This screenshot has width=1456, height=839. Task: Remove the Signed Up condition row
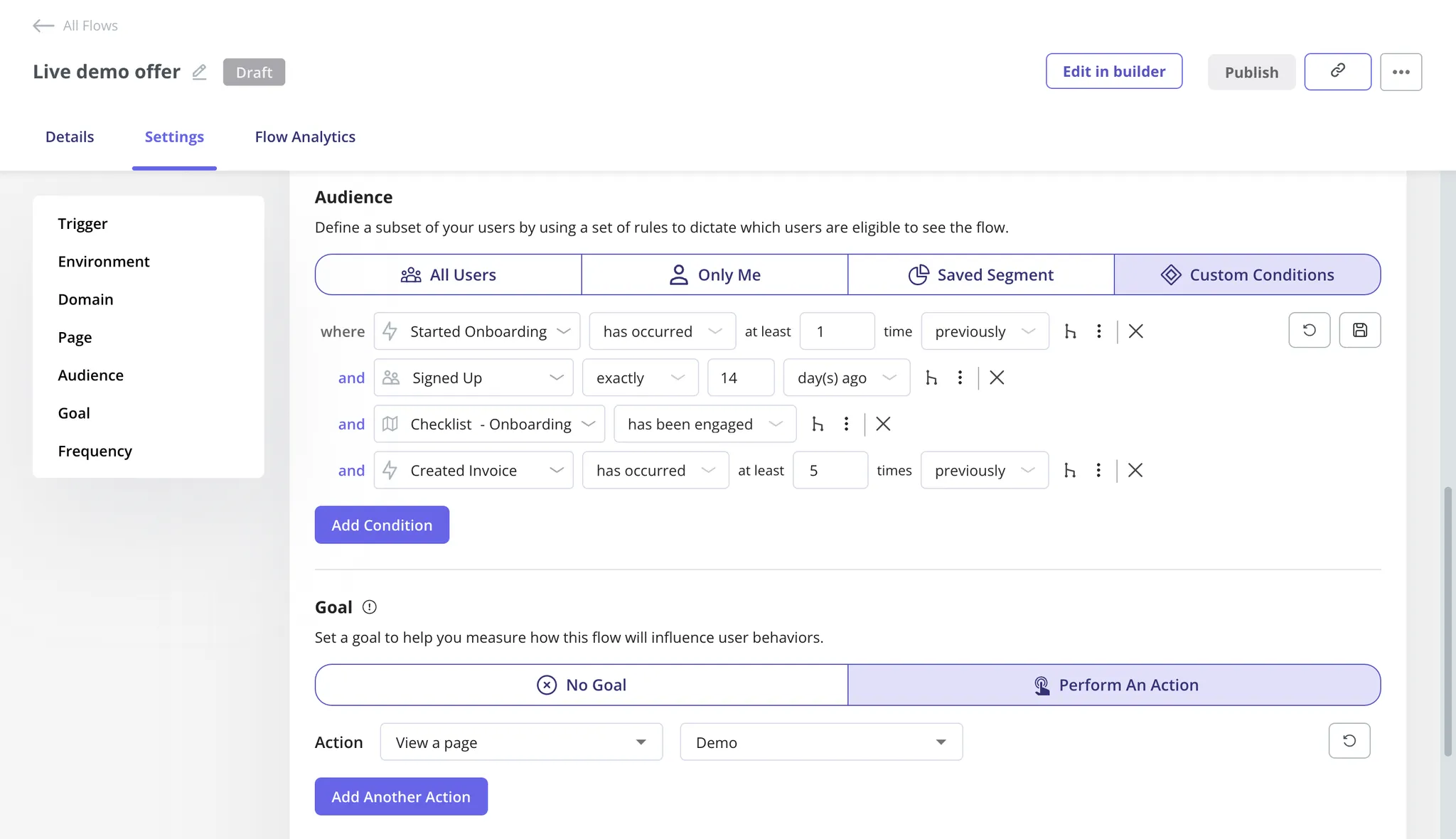click(997, 378)
